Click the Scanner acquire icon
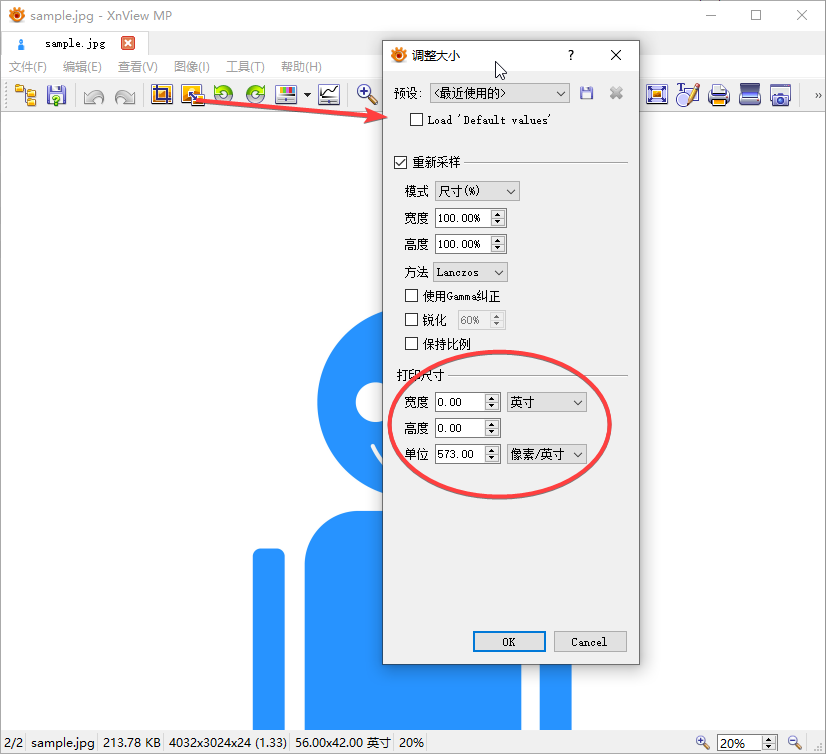826x754 pixels. 749,95
